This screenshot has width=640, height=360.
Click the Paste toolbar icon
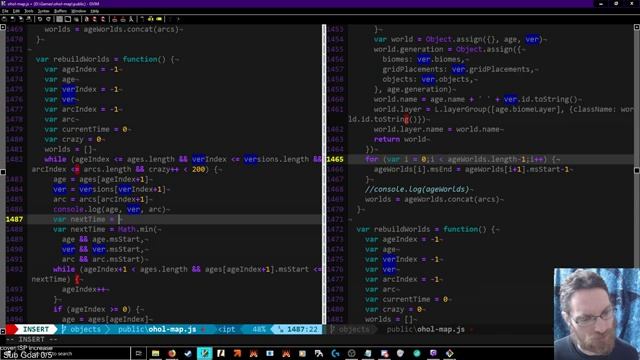click(x=76, y=19)
